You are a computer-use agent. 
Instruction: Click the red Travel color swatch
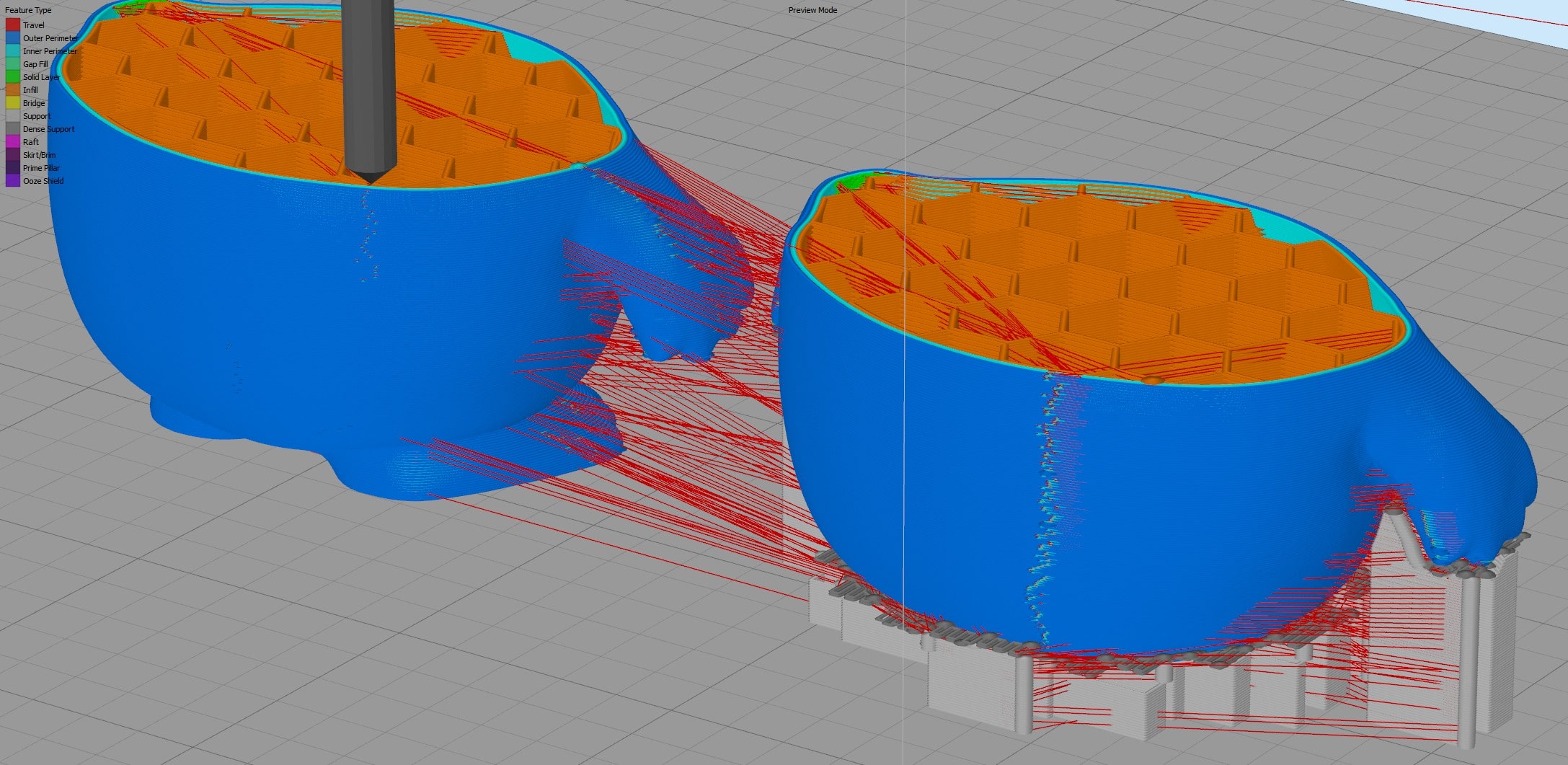pyautogui.click(x=13, y=25)
